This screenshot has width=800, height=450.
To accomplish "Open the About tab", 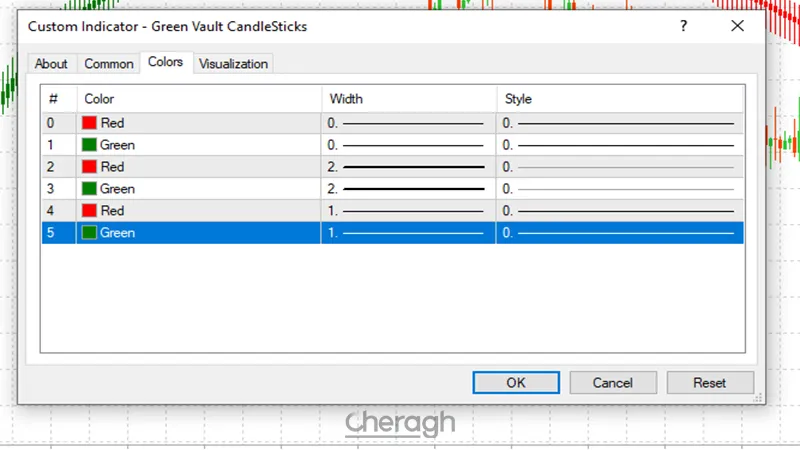I will pos(51,64).
